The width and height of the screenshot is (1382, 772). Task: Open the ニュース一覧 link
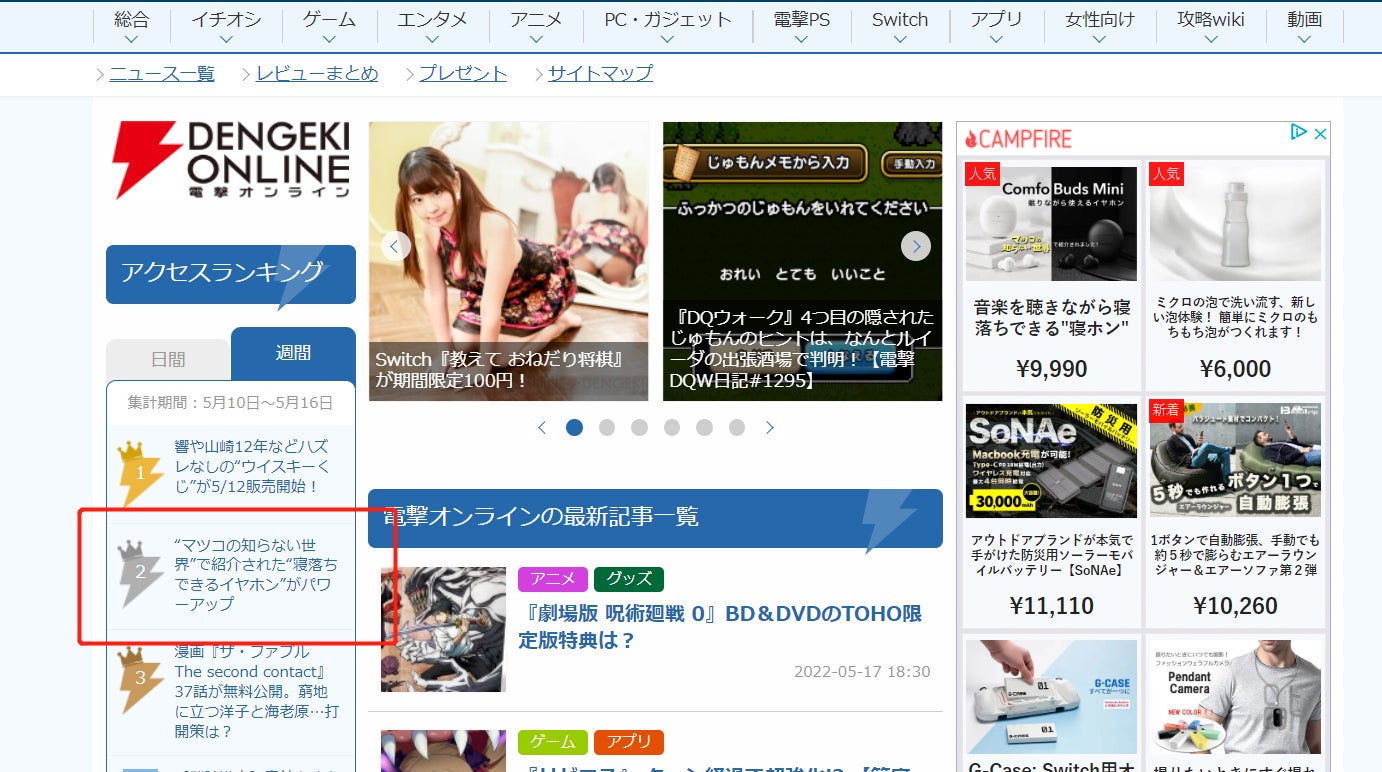point(162,73)
